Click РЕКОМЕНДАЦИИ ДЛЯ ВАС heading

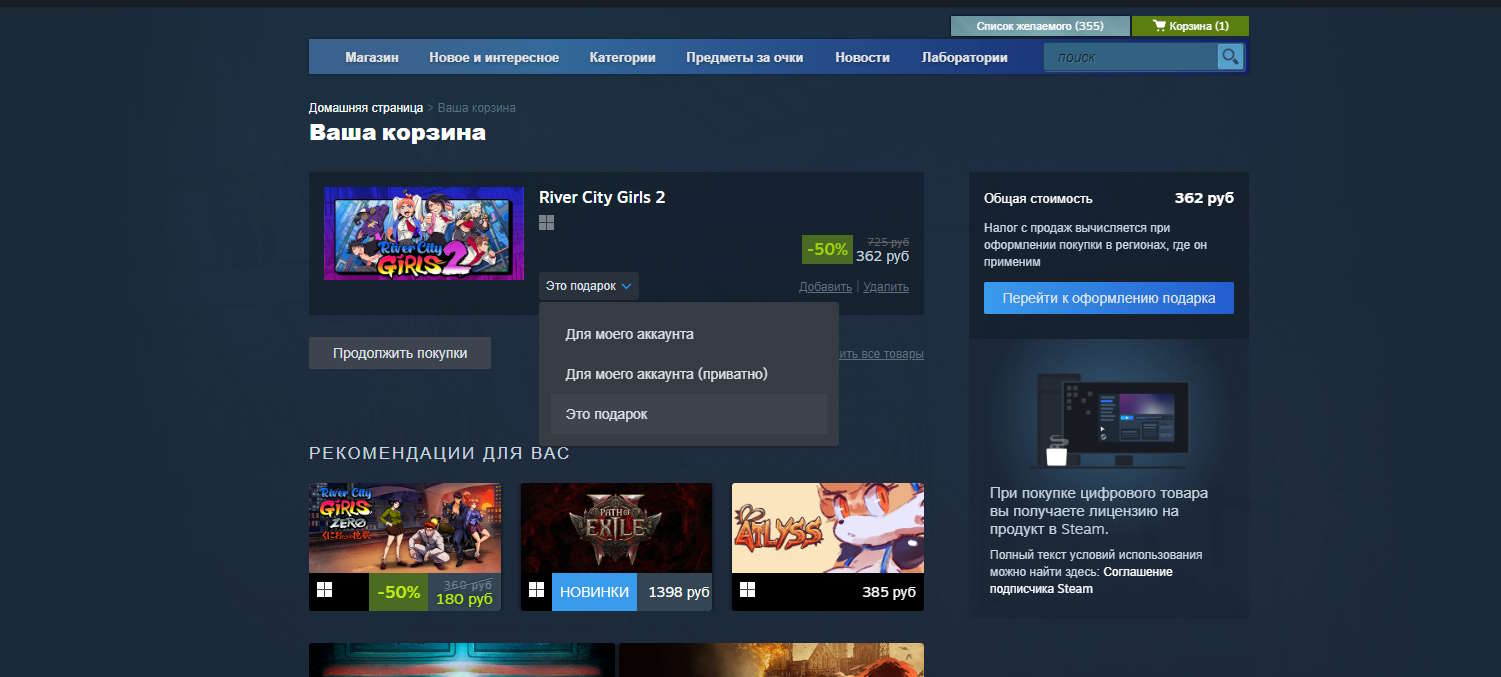pyautogui.click(x=439, y=453)
